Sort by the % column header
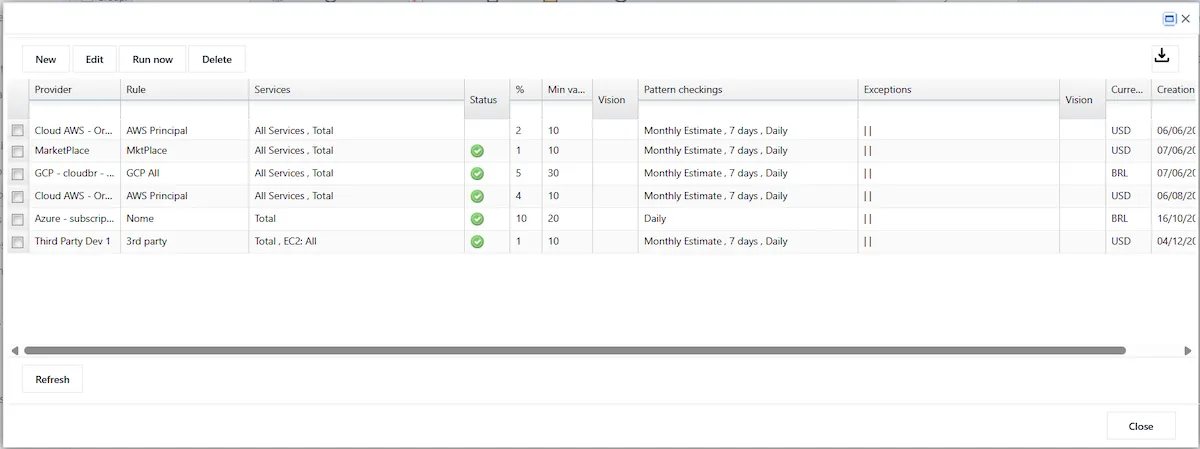Image resolution: width=1200 pixels, height=449 pixels. click(526, 90)
